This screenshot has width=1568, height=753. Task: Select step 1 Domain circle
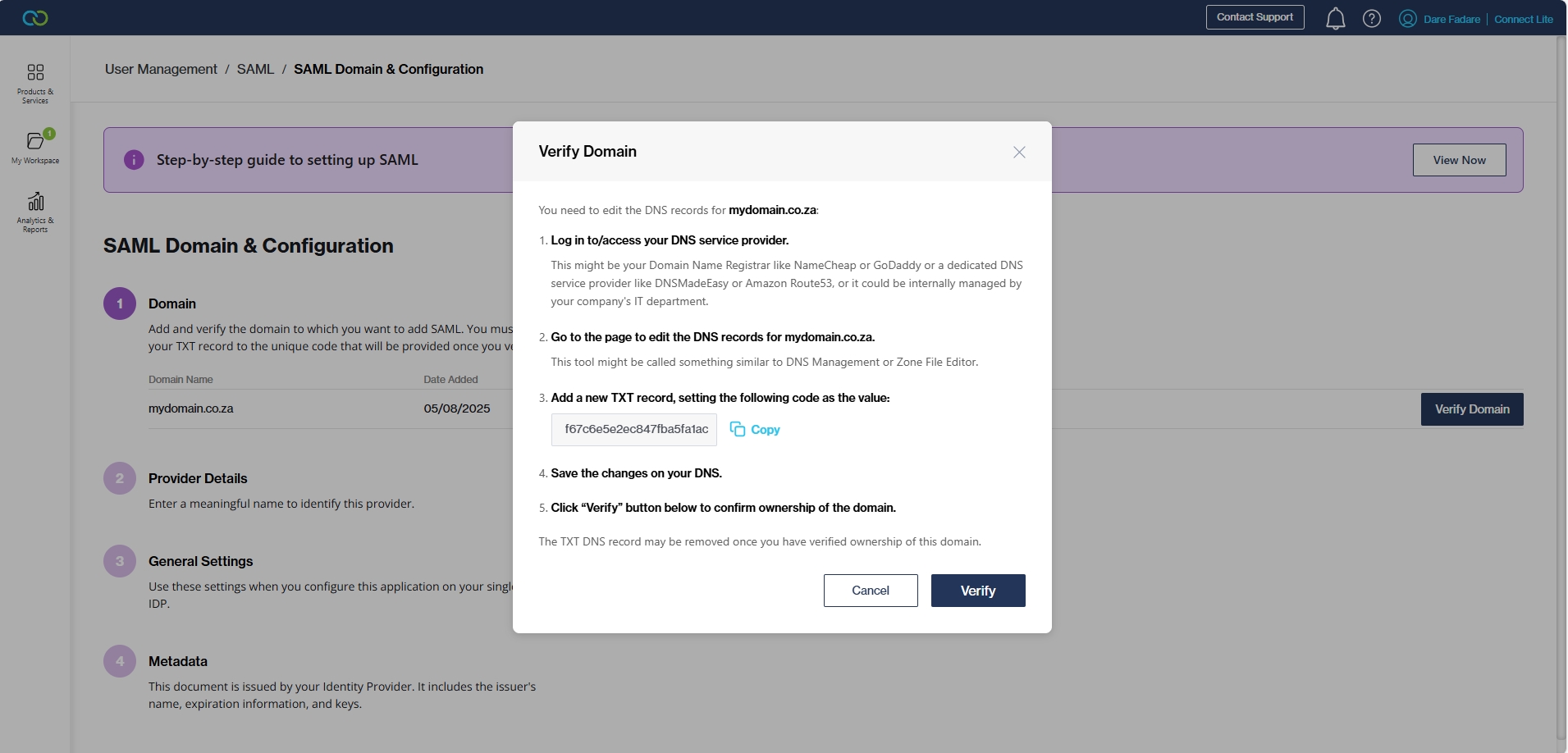coord(120,303)
